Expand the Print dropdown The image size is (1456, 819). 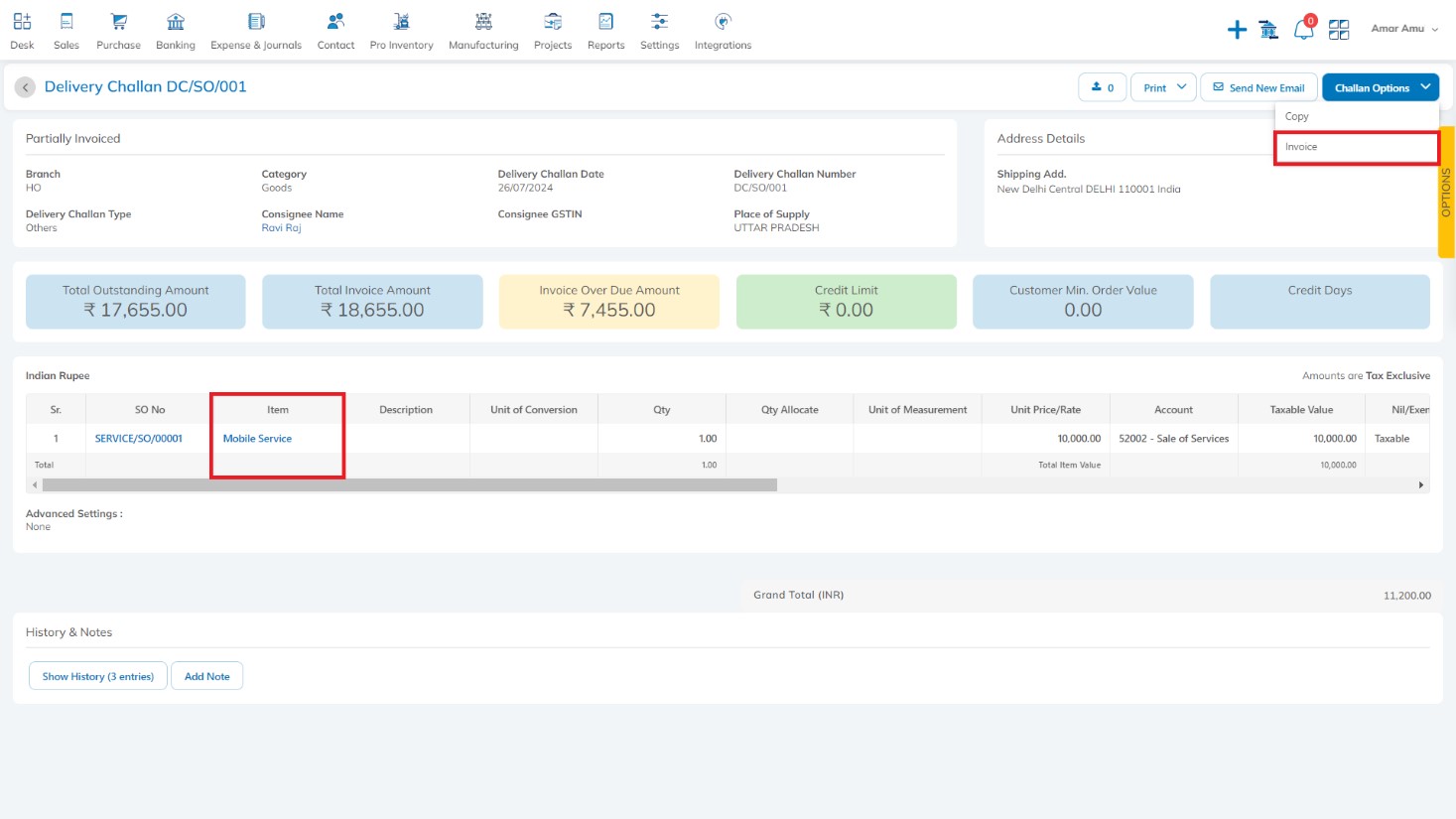point(1164,87)
